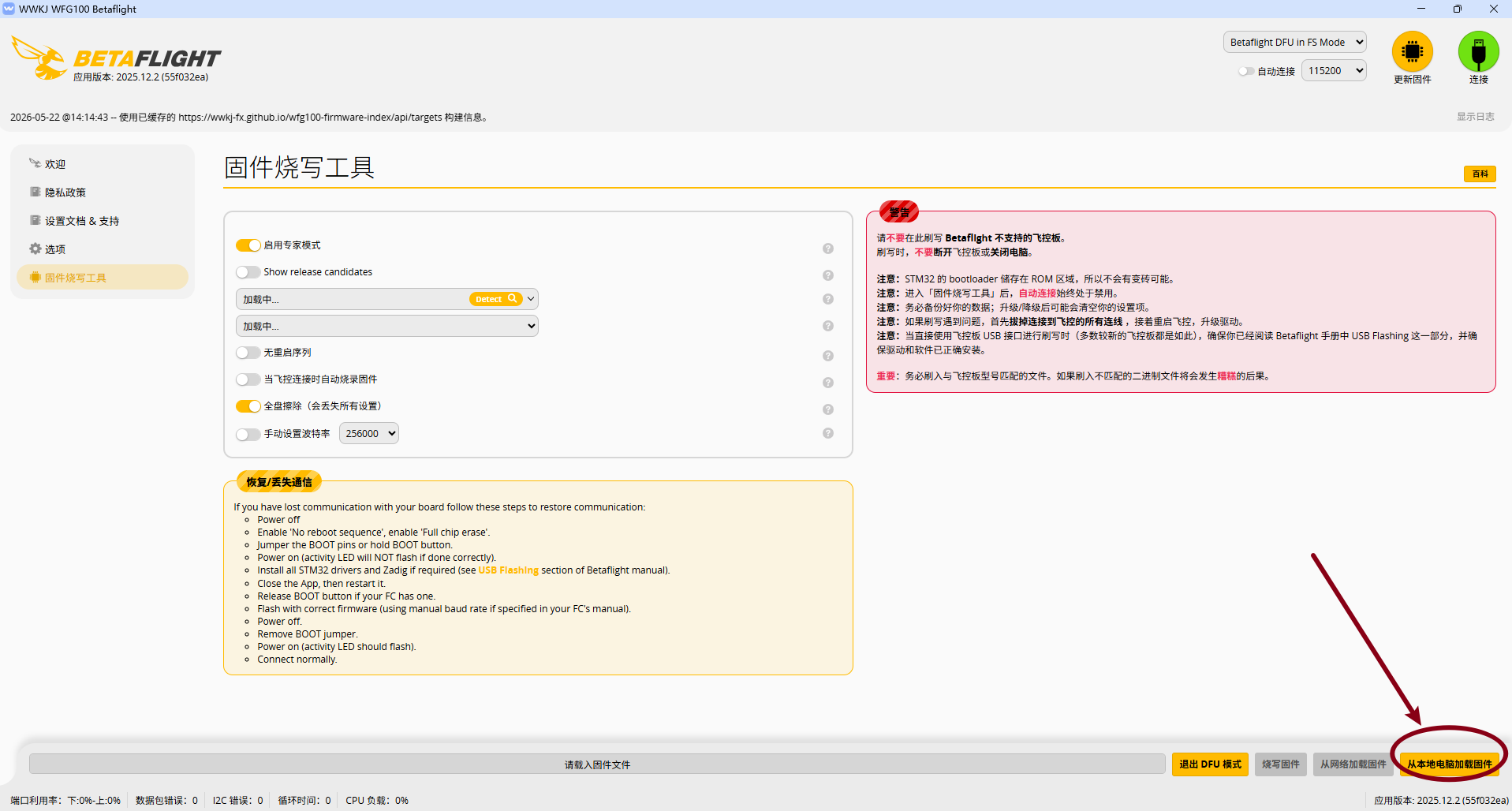Click the 烧写固件 button

pyautogui.click(x=1281, y=764)
